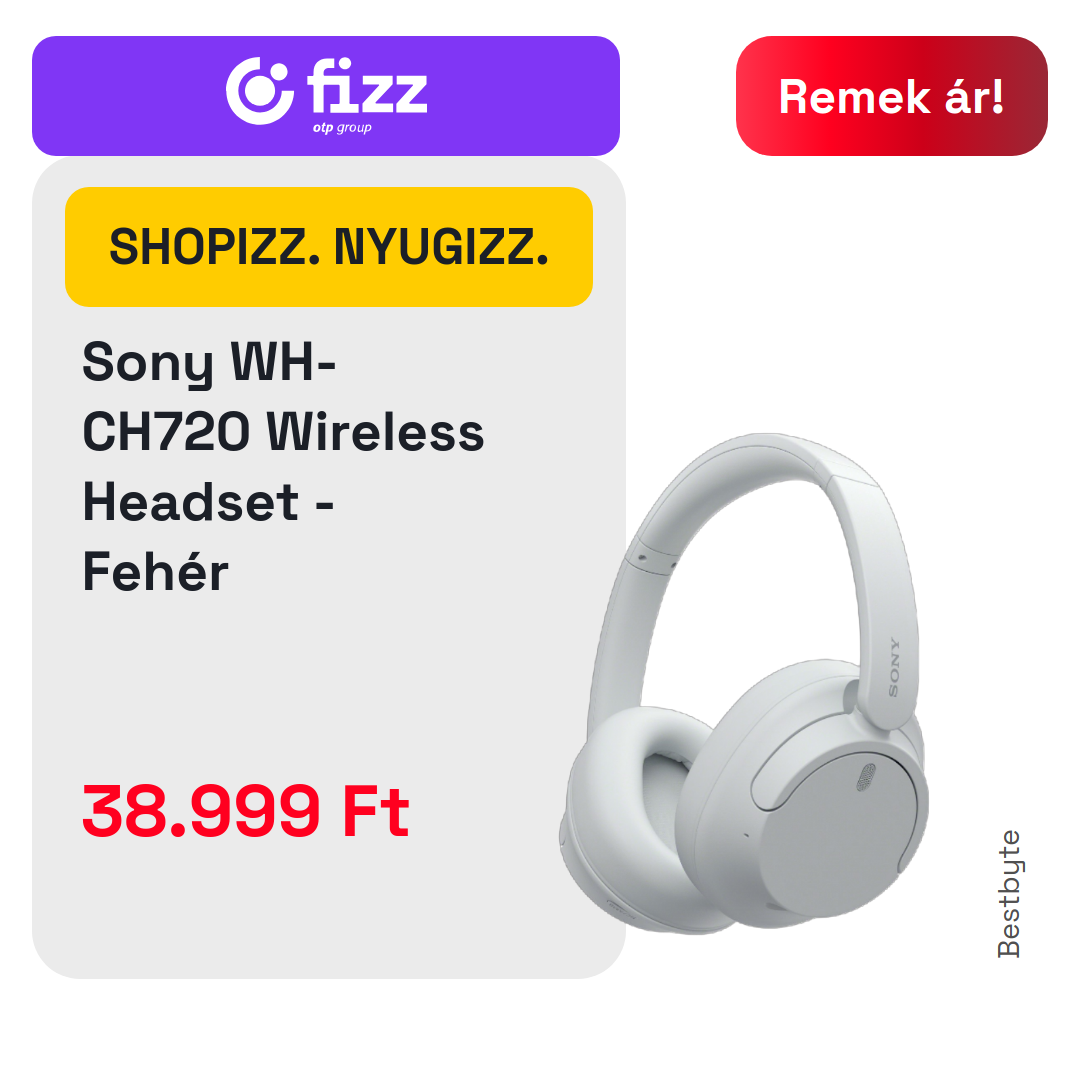
Task: Click the word Fehér in product title
Action: 155,572
